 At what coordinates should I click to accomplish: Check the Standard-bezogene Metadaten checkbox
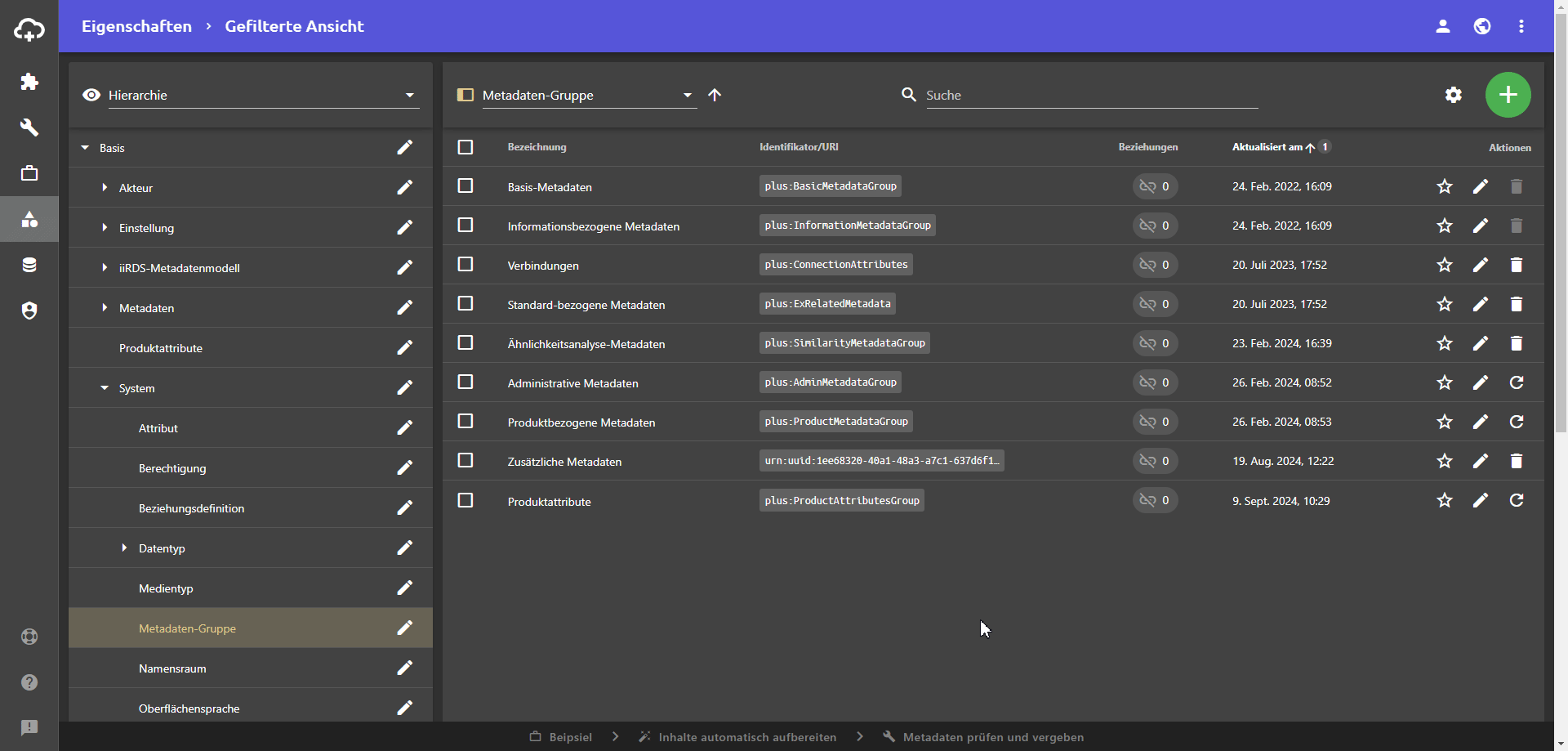[x=465, y=303]
